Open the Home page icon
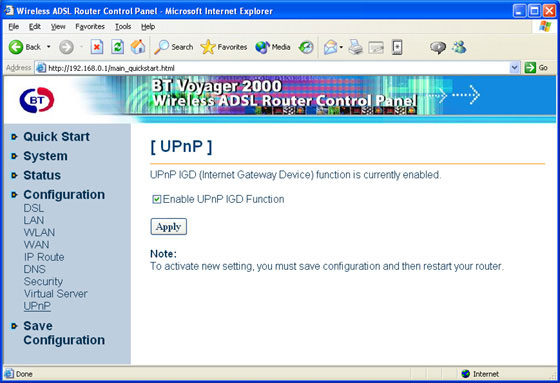This screenshot has width=560, height=383. point(138,47)
